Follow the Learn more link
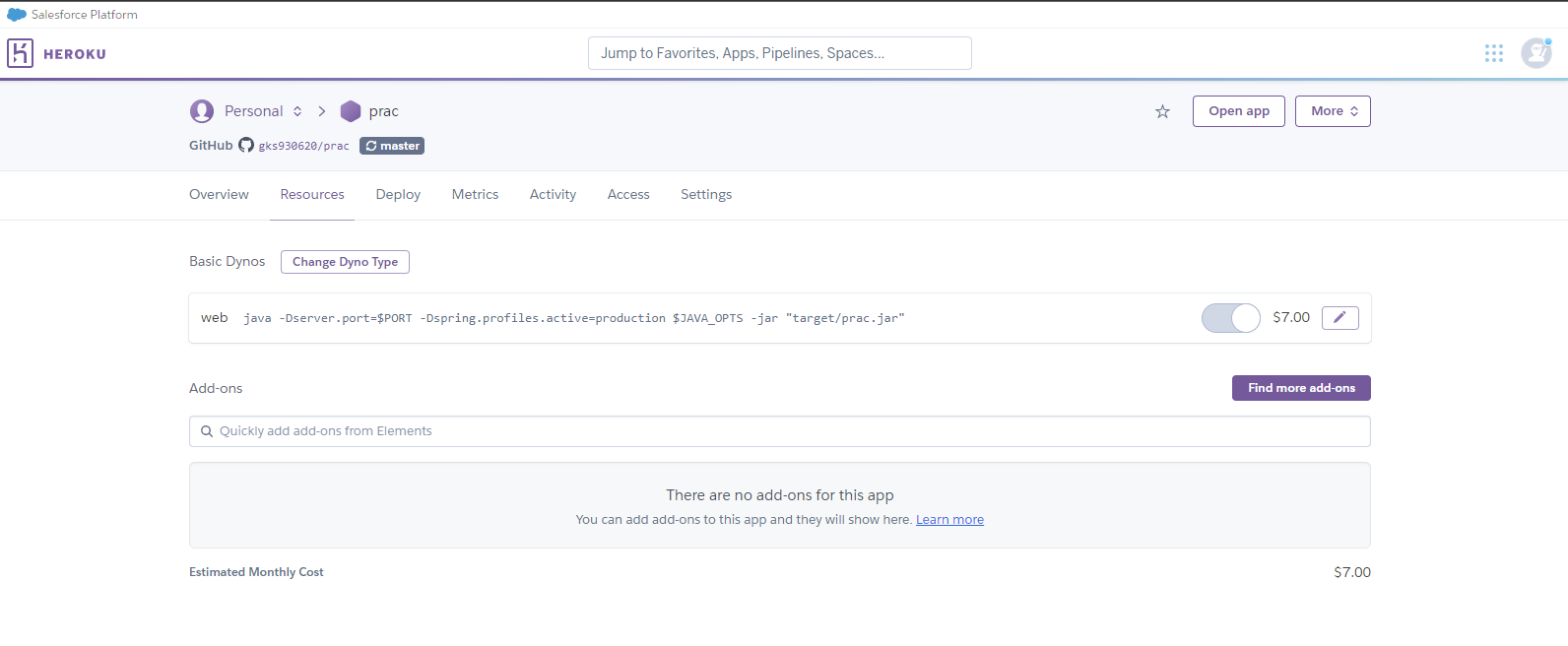Image resolution: width=1568 pixels, height=646 pixels. (x=949, y=520)
